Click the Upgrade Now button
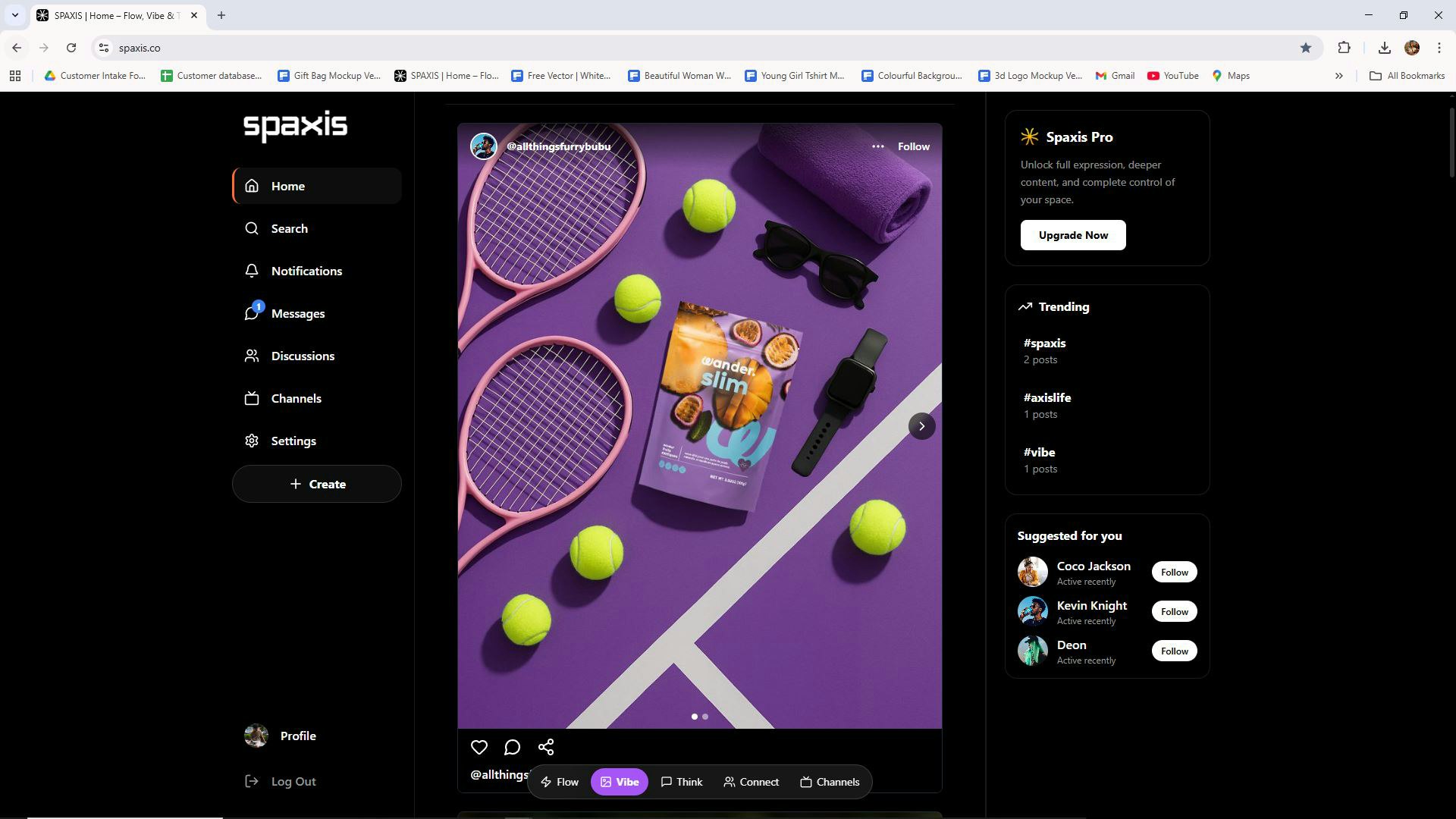Image resolution: width=1456 pixels, height=819 pixels. 1072,235
